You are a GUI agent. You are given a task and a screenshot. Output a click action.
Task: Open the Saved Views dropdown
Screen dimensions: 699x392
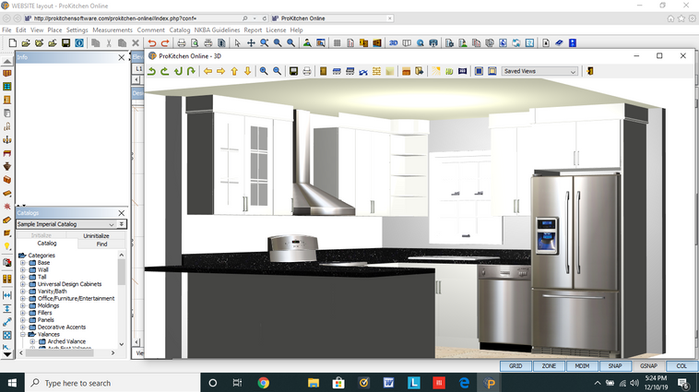point(540,71)
